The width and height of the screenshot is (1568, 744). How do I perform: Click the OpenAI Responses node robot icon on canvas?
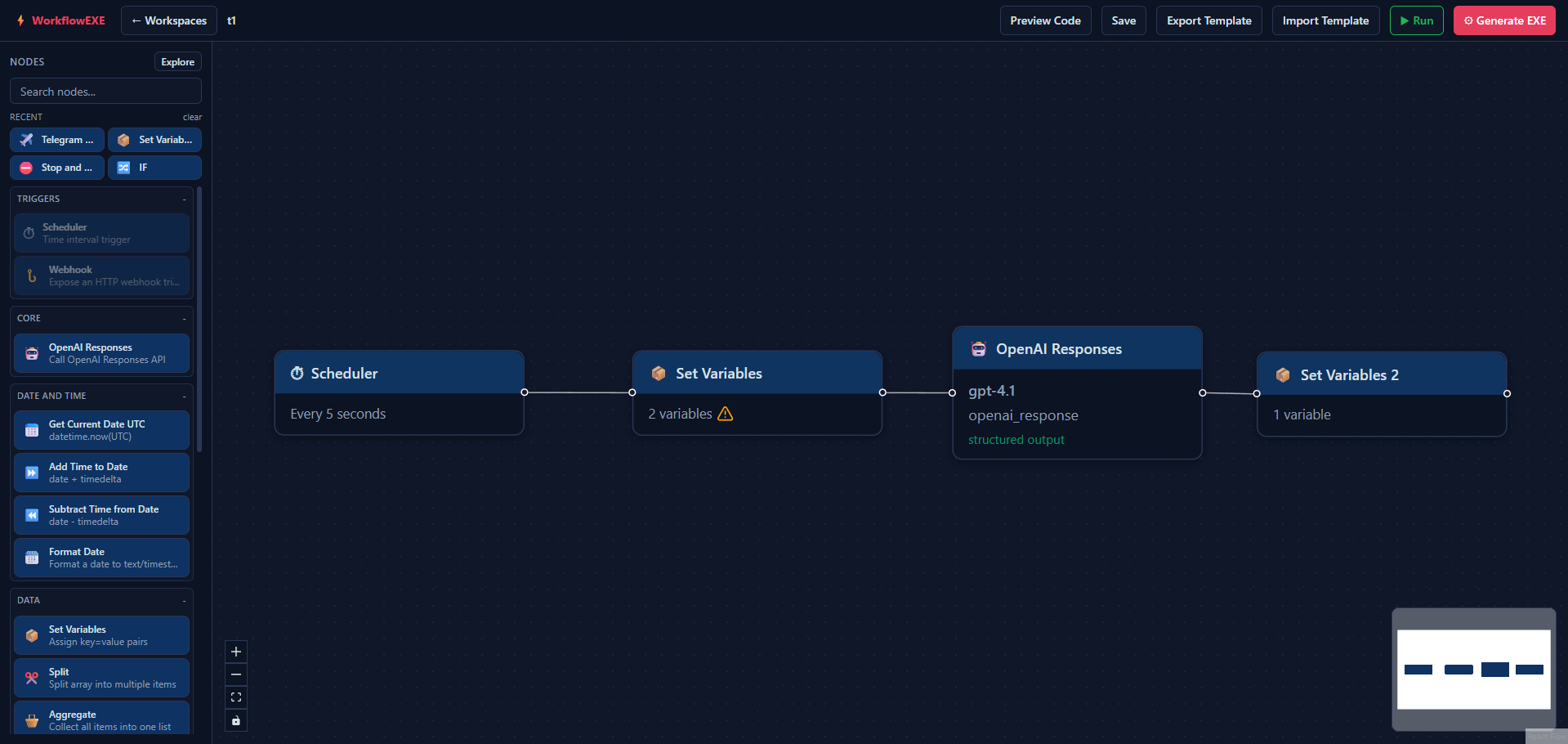point(979,349)
